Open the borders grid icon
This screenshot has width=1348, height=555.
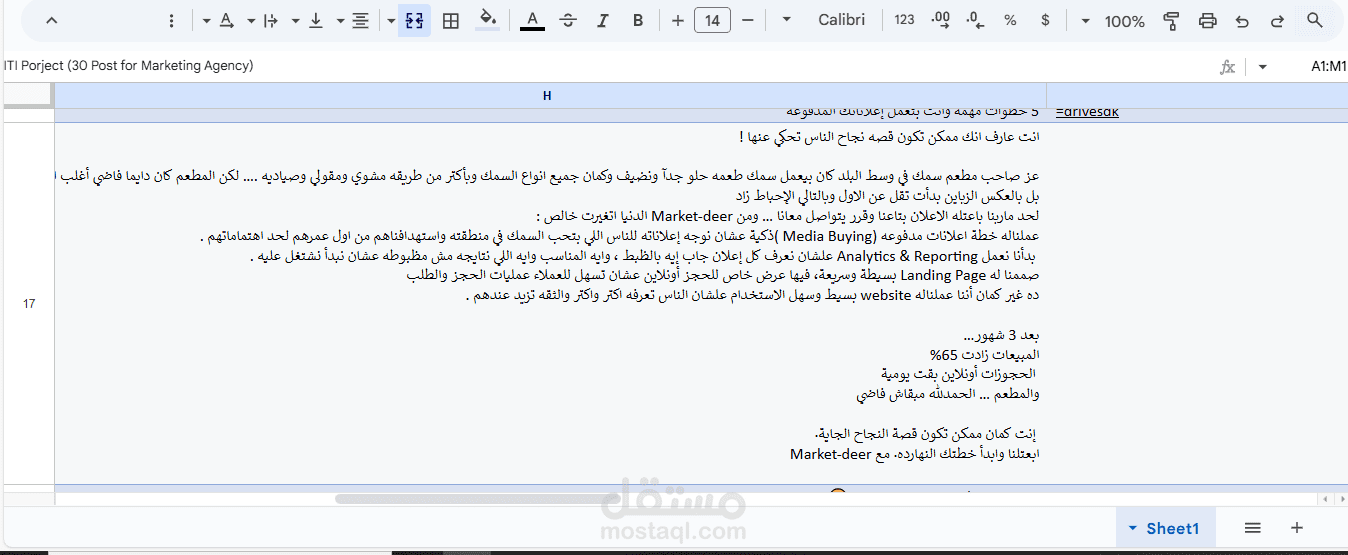point(451,21)
